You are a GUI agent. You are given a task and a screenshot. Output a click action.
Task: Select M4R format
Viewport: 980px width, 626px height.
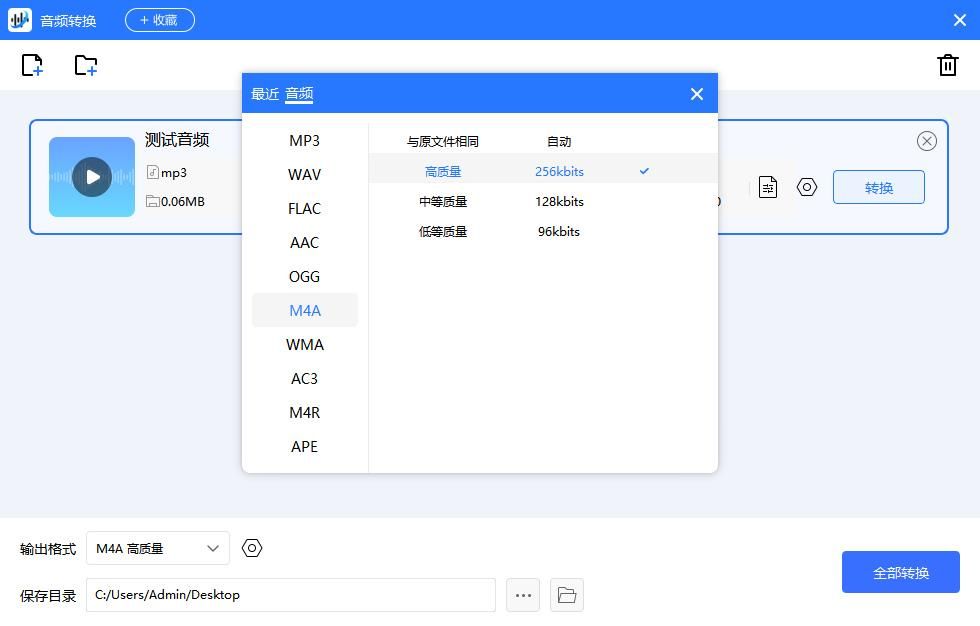[304, 413]
